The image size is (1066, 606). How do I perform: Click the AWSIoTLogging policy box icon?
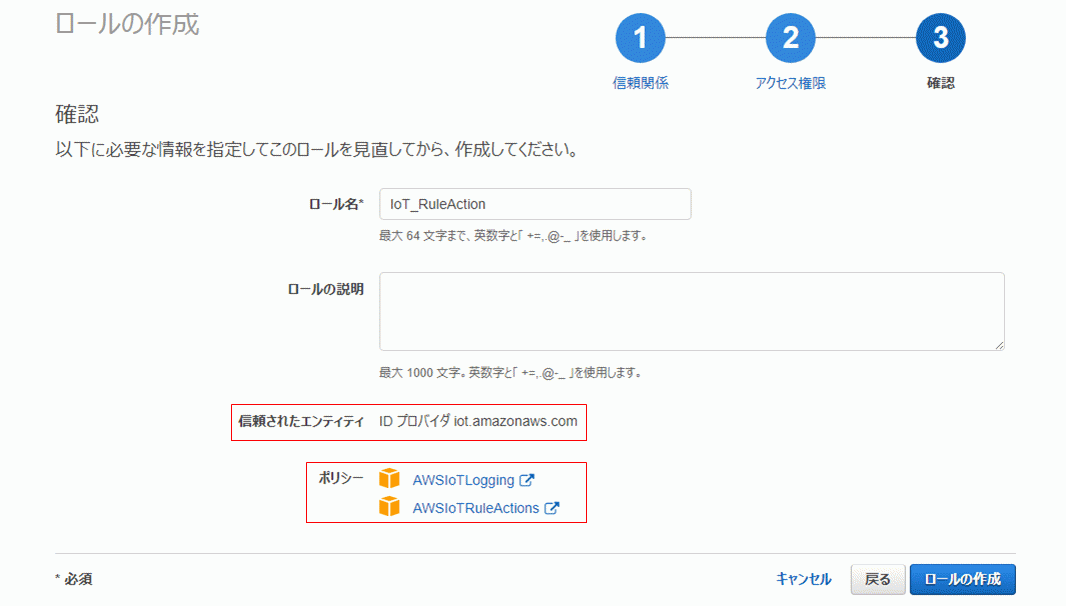tap(390, 479)
